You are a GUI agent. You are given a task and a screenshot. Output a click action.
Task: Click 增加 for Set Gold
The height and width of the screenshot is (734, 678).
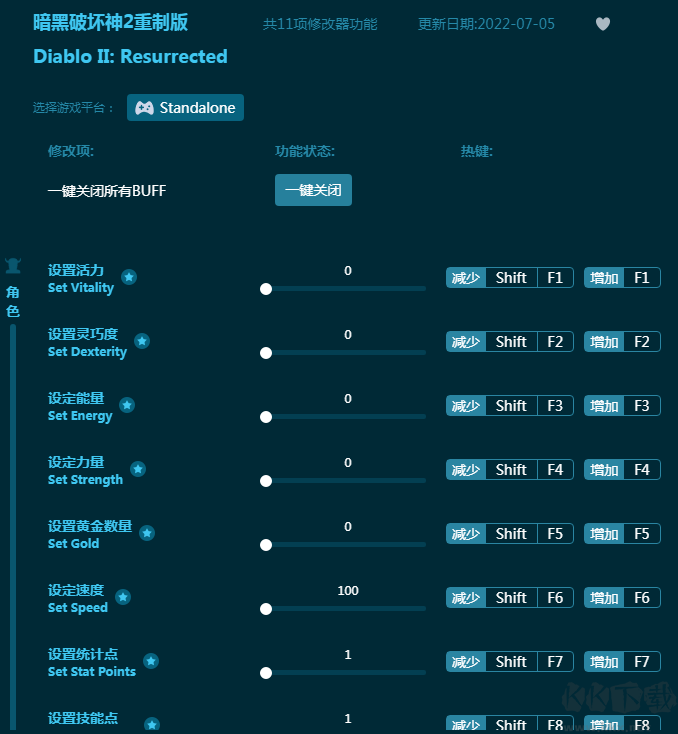click(604, 534)
